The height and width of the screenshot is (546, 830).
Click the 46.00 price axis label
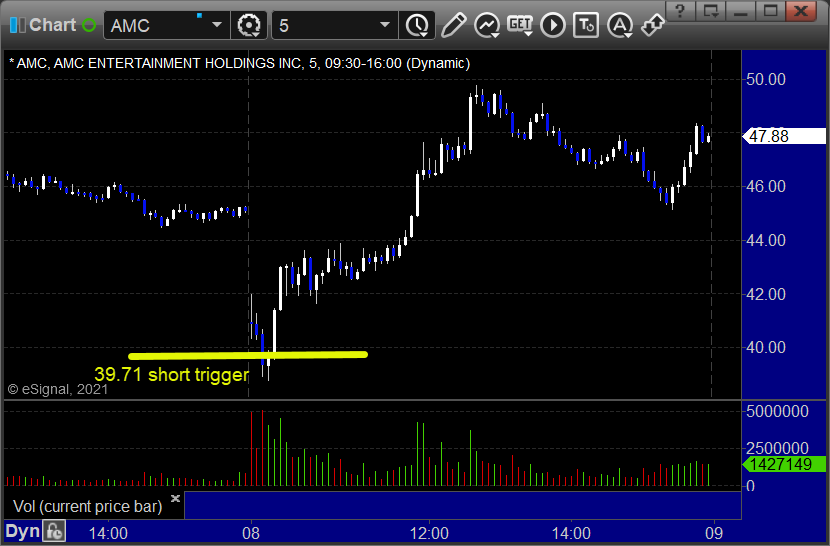coord(765,186)
